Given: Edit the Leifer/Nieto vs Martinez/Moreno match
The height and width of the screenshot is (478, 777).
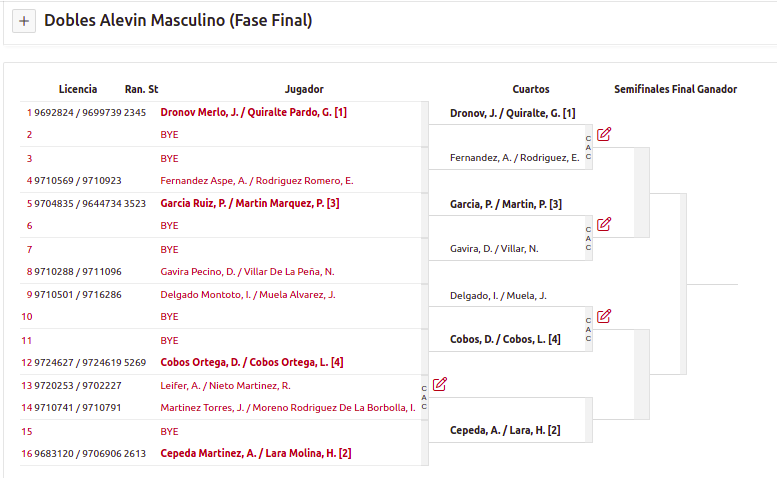Looking at the screenshot, I should tap(440, 384).
